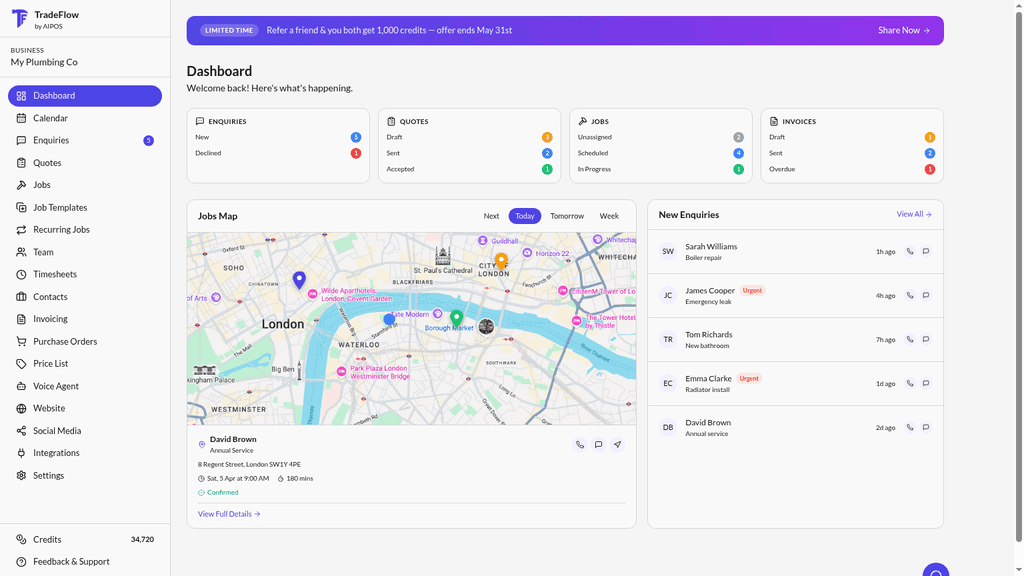The height and width of the screenshot is (576, 1024).
Task: Call Sarah Williams using phone icon
Action: tap(910, 251)
